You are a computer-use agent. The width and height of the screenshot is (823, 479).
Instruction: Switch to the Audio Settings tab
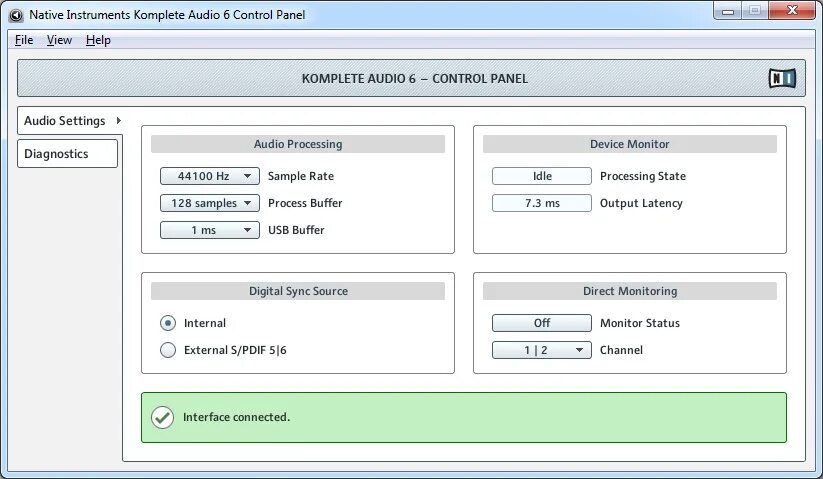(70, 121)
